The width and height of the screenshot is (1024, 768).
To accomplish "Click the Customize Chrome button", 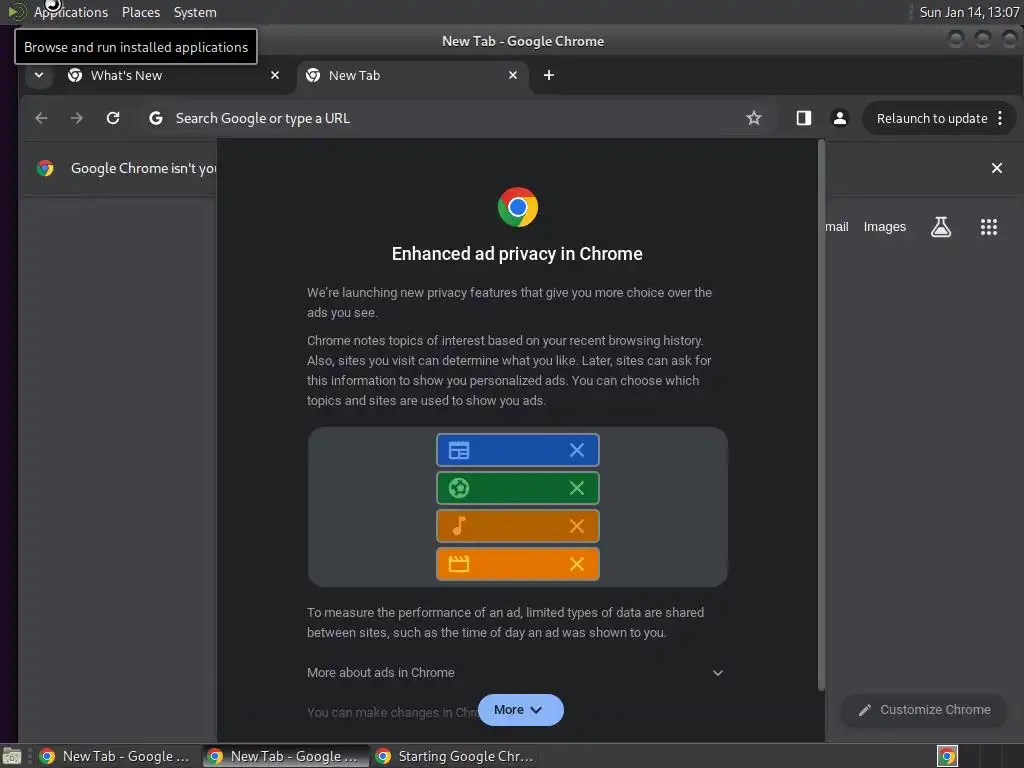I will (924, 710).
